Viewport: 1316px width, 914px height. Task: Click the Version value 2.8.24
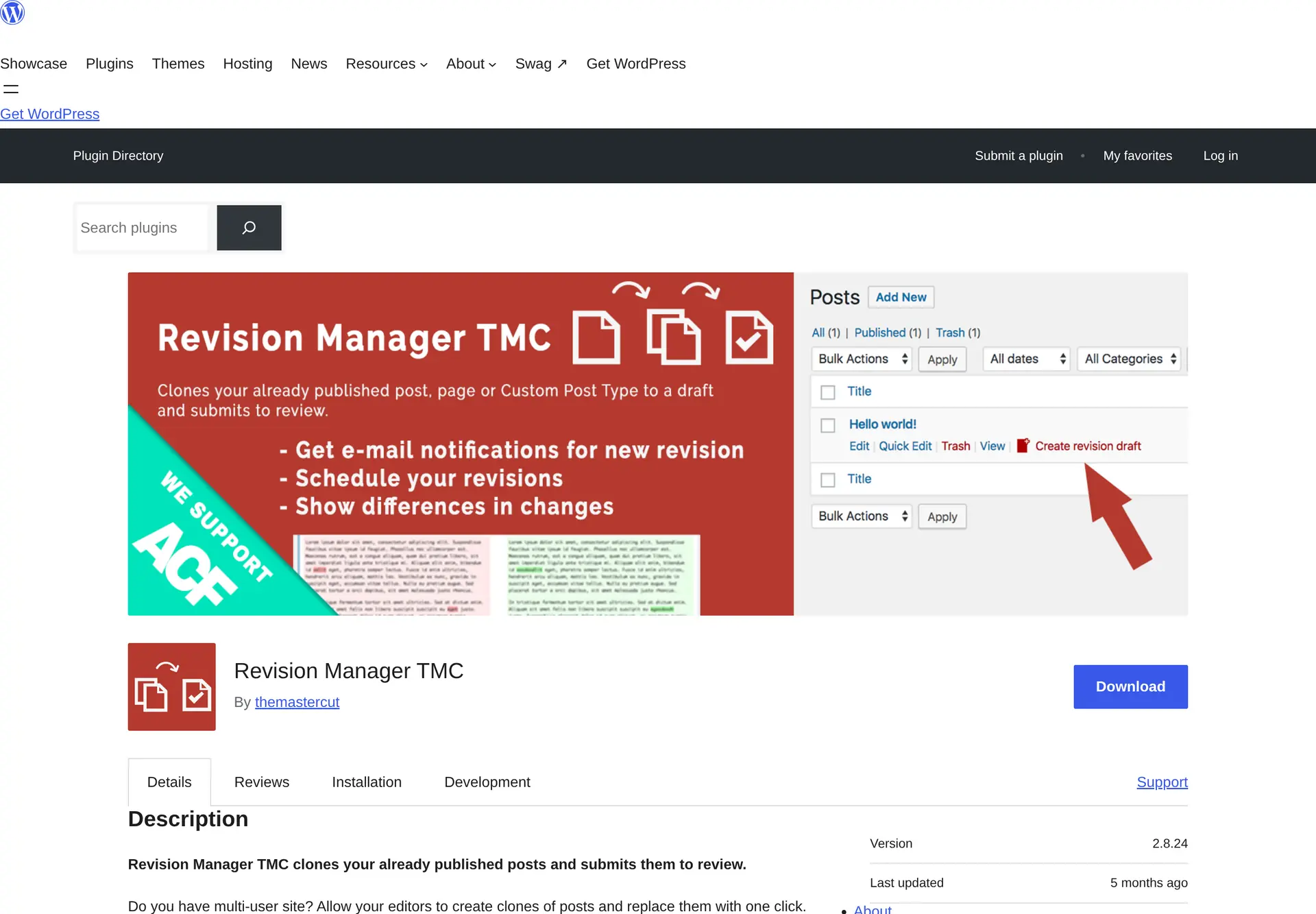click(1170, 843)
